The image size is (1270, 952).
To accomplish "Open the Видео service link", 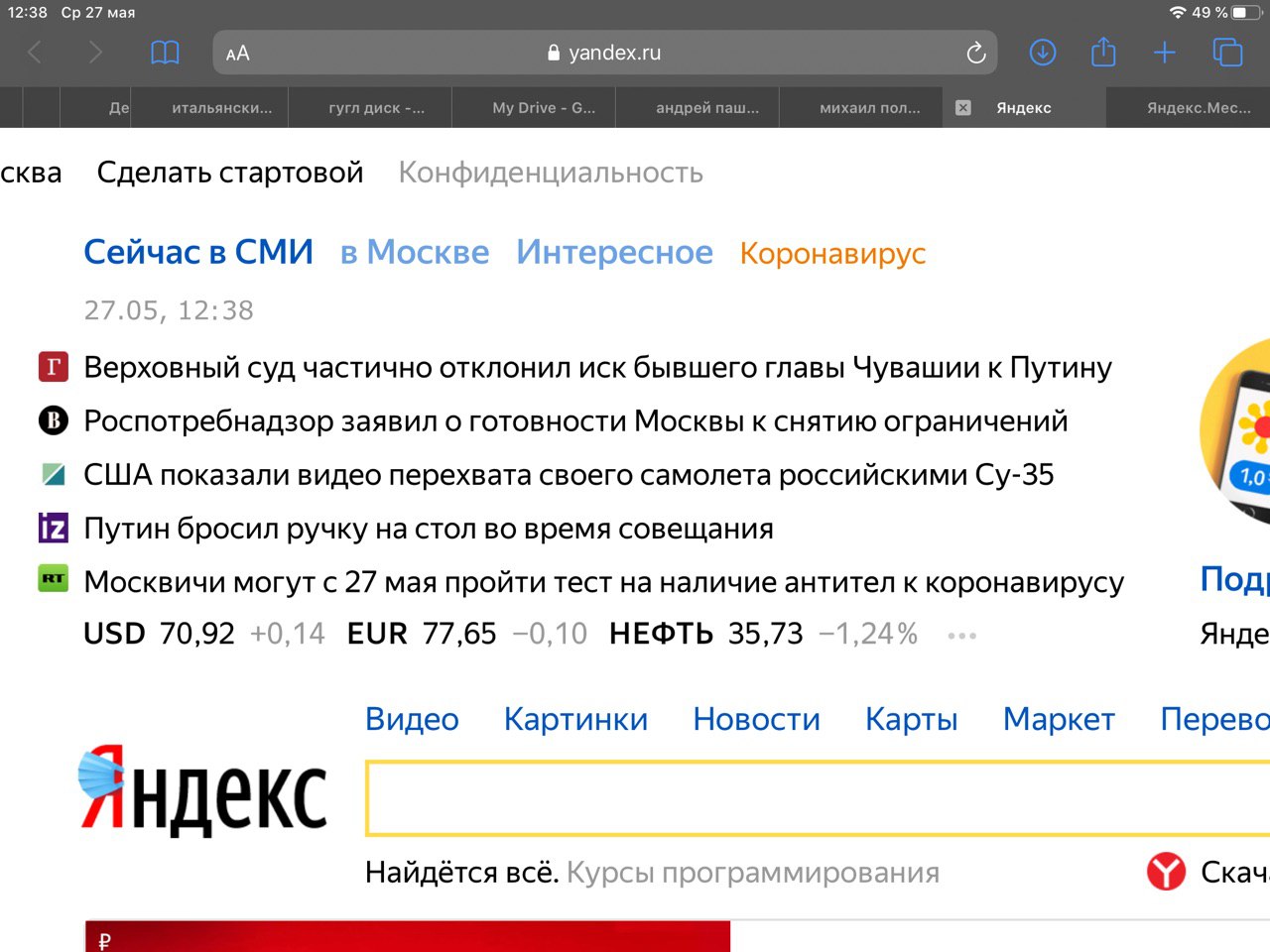I will click(x=412, y=719).
